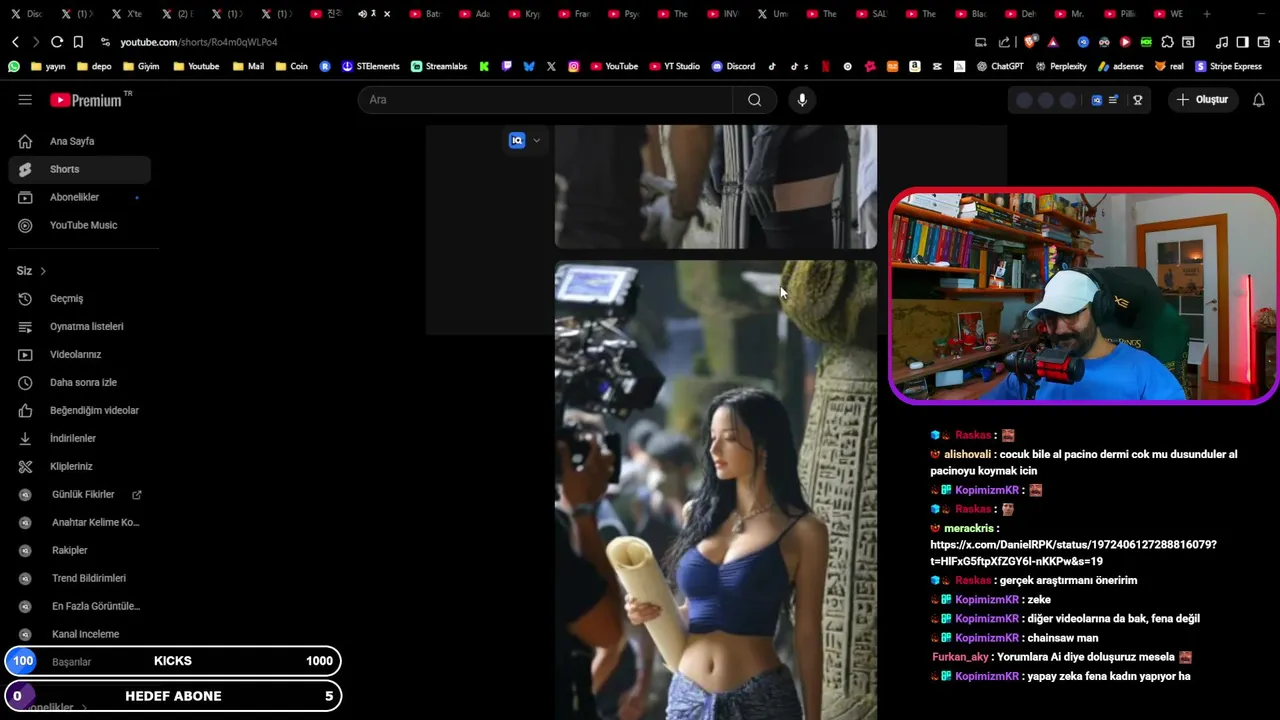Viewport: 1280px width, 720px height.
Task: Open İndirilenler downloads
Action: pos(80,439)
